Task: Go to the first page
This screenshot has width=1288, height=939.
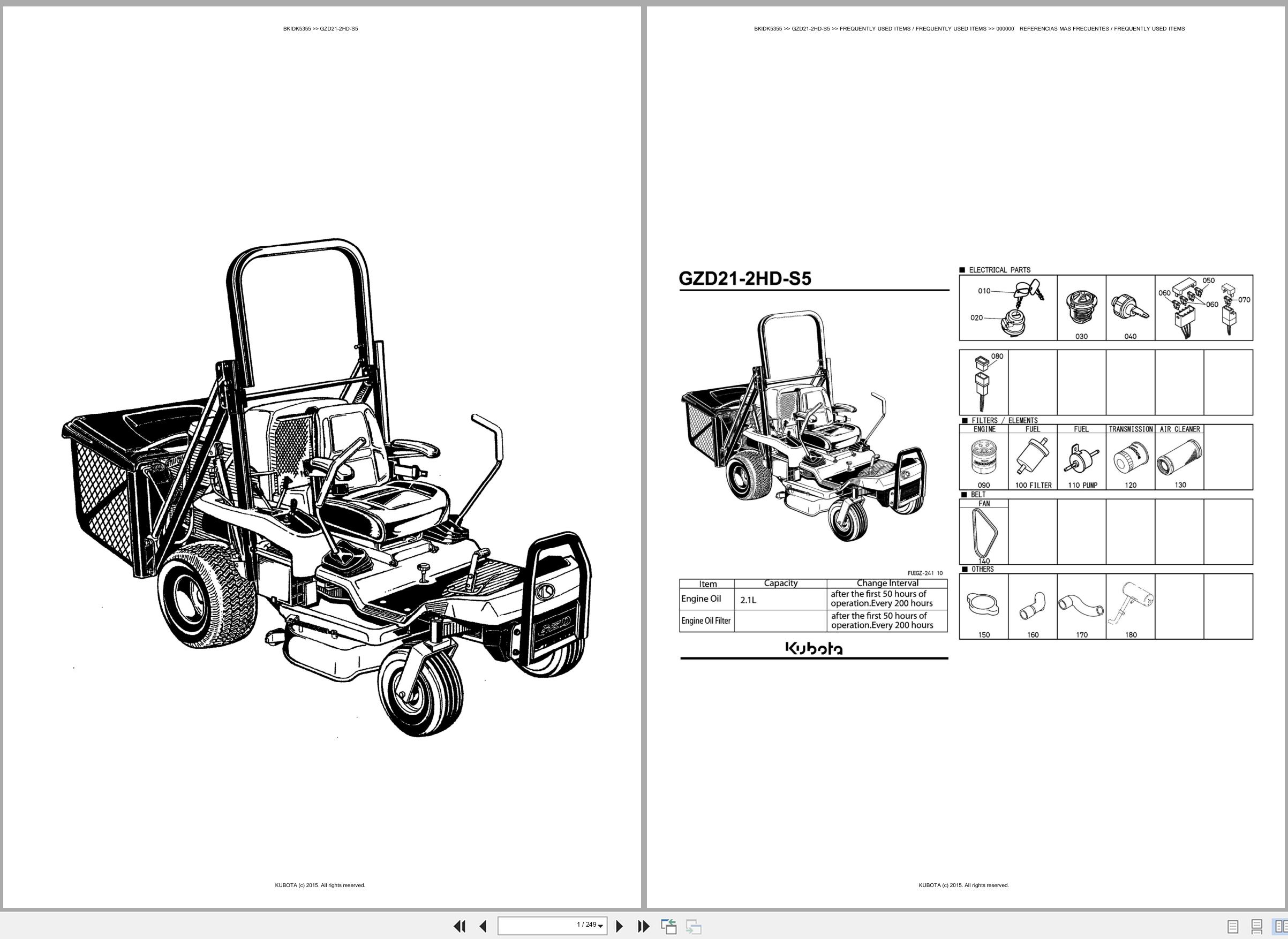Action: 460,927
